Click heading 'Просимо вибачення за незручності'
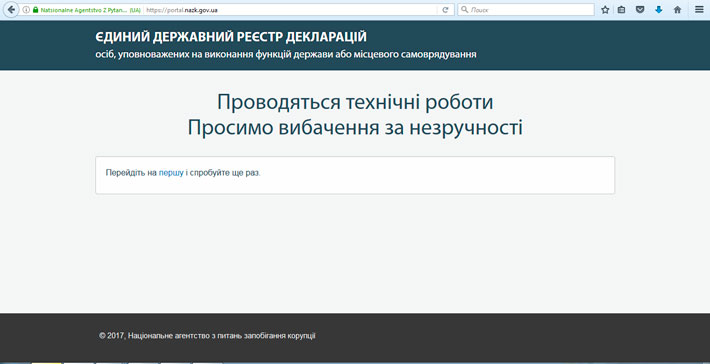This screenshot has width=710, height=364. coord(355,127)
